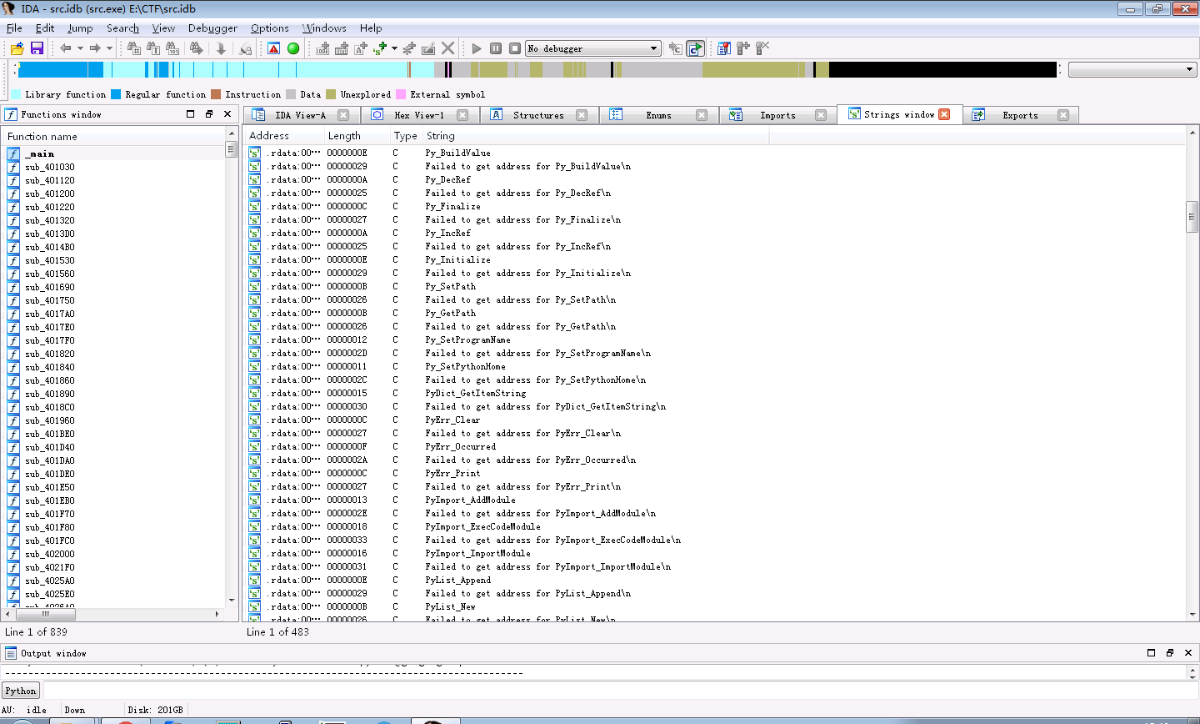Terminate the process with the stop icon

(x=514, y=48)
